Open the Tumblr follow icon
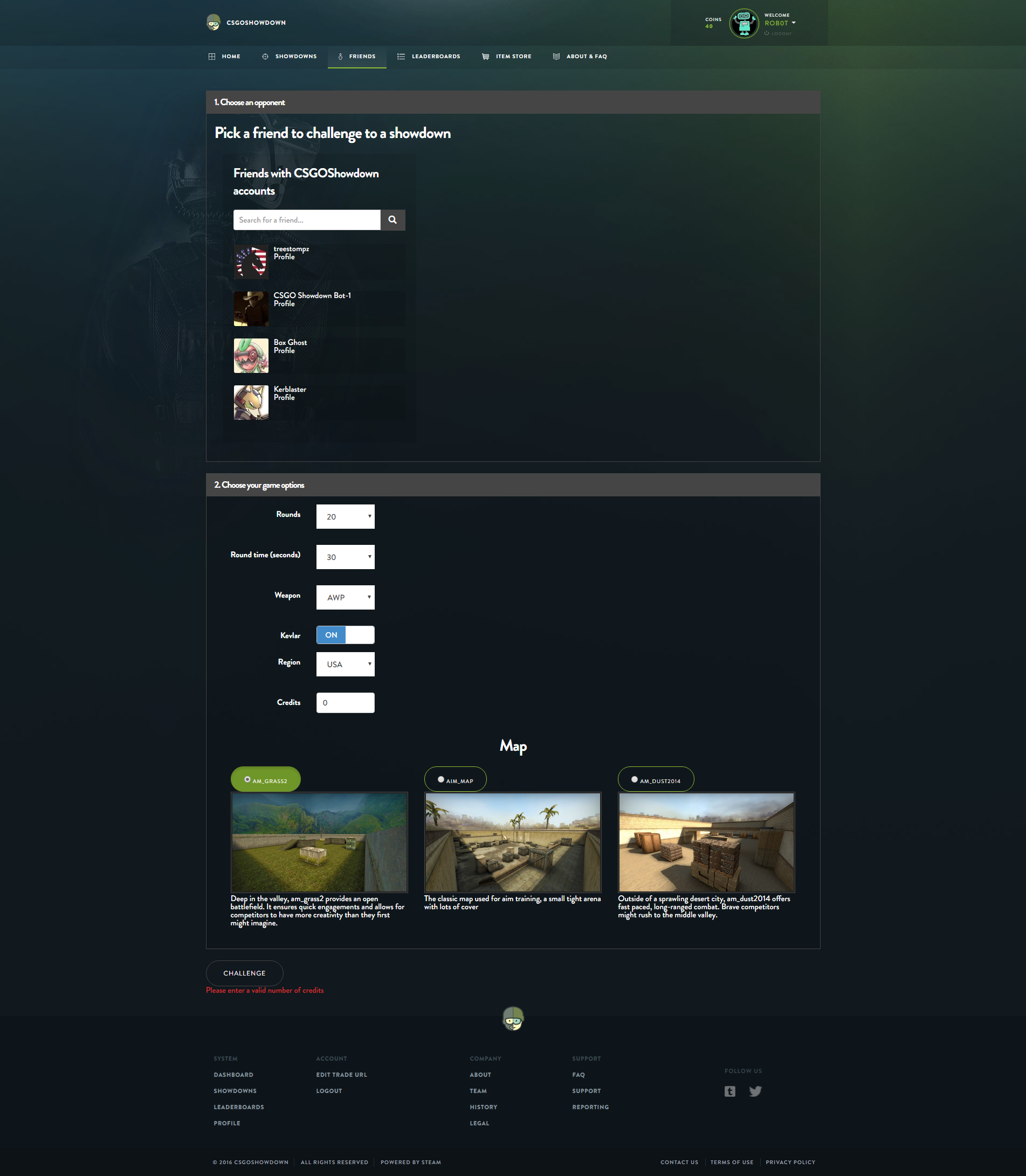This screenshot has width=1026, height=1176. 729,1091
